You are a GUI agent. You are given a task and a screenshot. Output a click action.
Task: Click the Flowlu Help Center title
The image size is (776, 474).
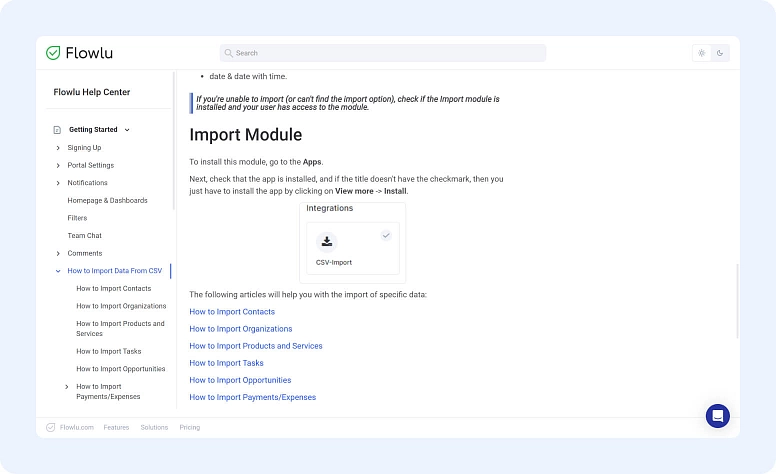[x=92, y=92]
